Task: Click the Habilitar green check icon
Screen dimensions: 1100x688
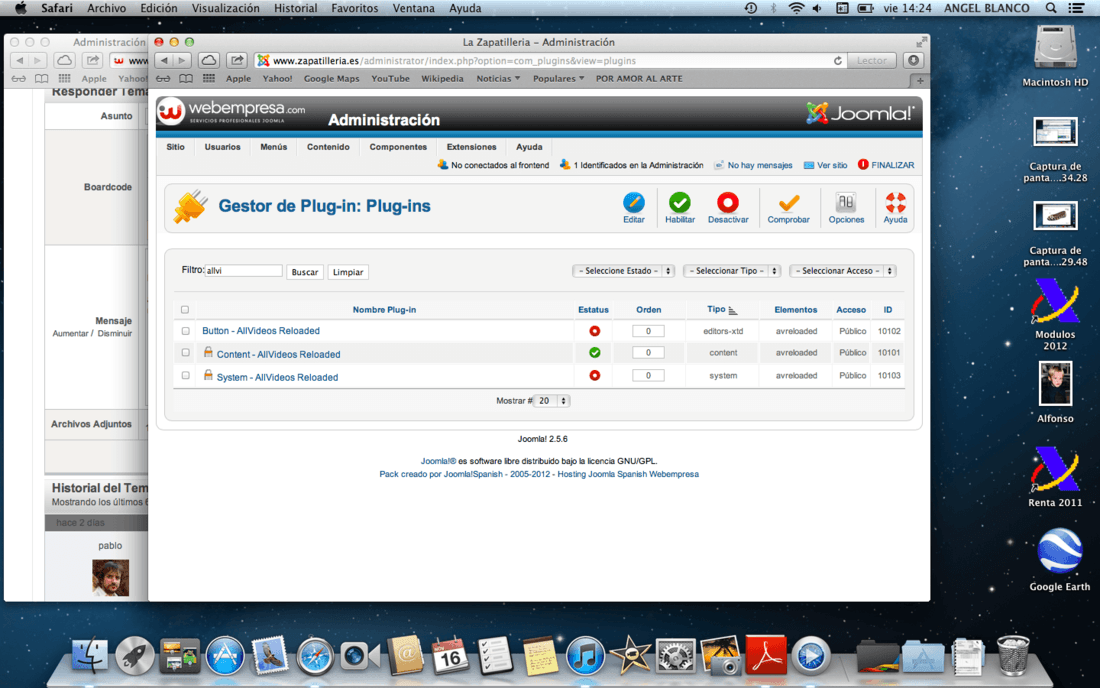Action: pyautogui.click(x=679, y=203)
